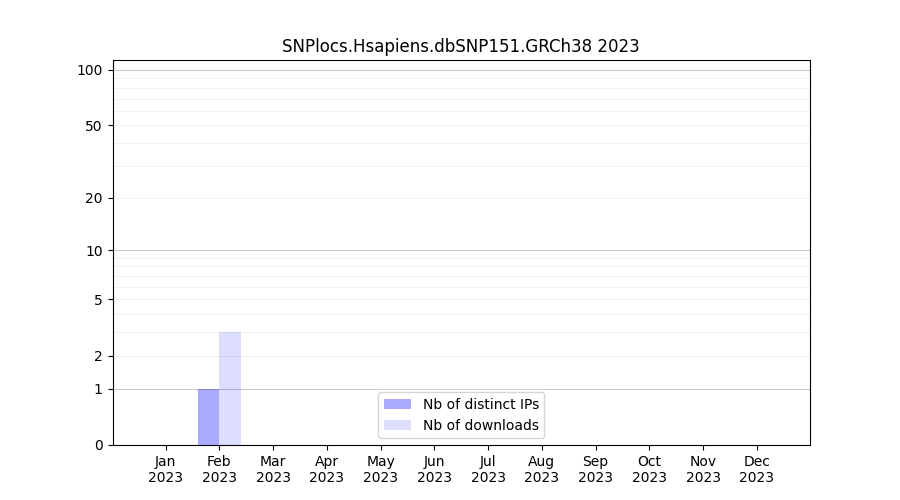Click the 'Nb of downloads' legend color swatch
This screenshot has width=900, height=500.
tap(397, 425)
